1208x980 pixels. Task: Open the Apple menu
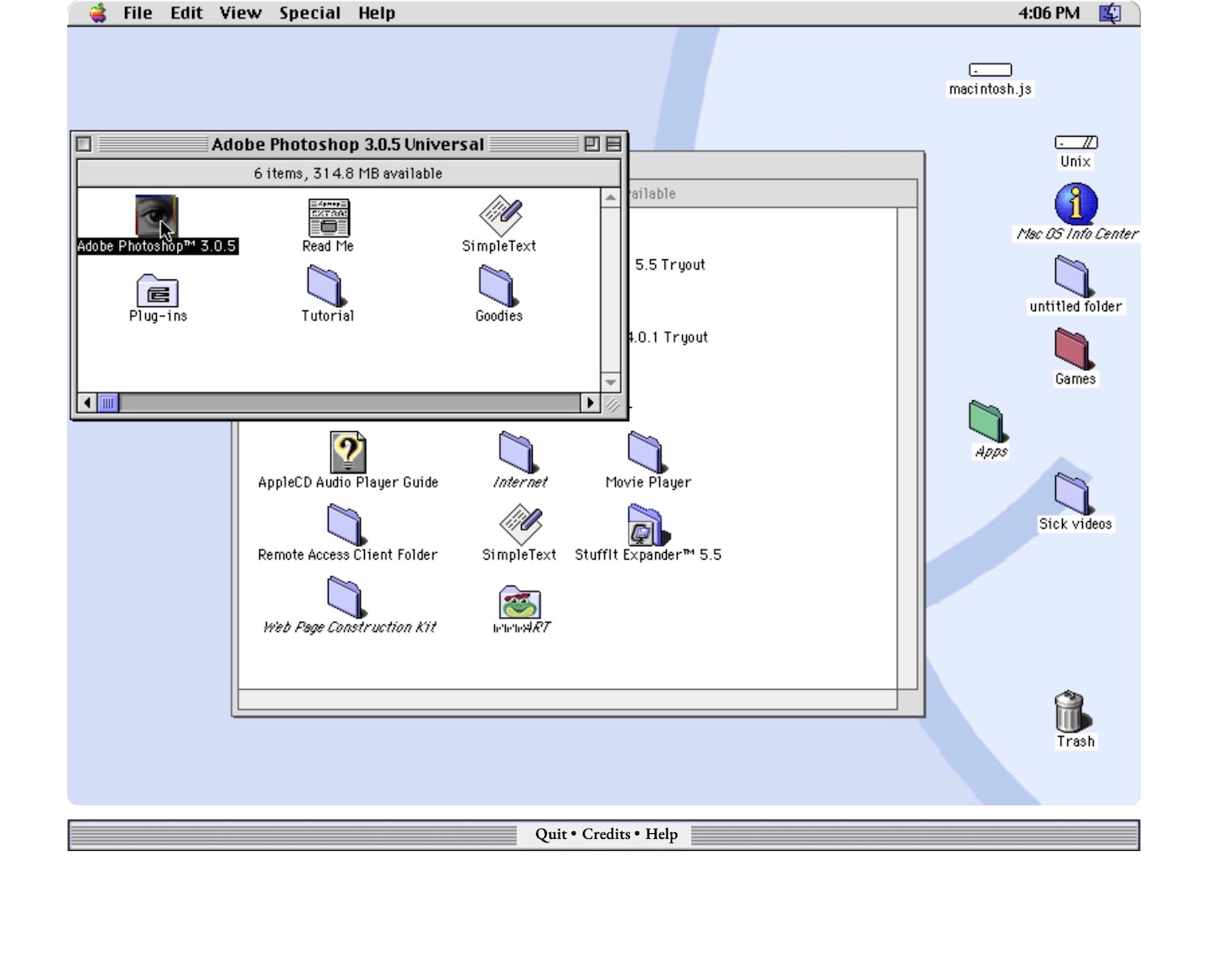(x=98, y=13)
